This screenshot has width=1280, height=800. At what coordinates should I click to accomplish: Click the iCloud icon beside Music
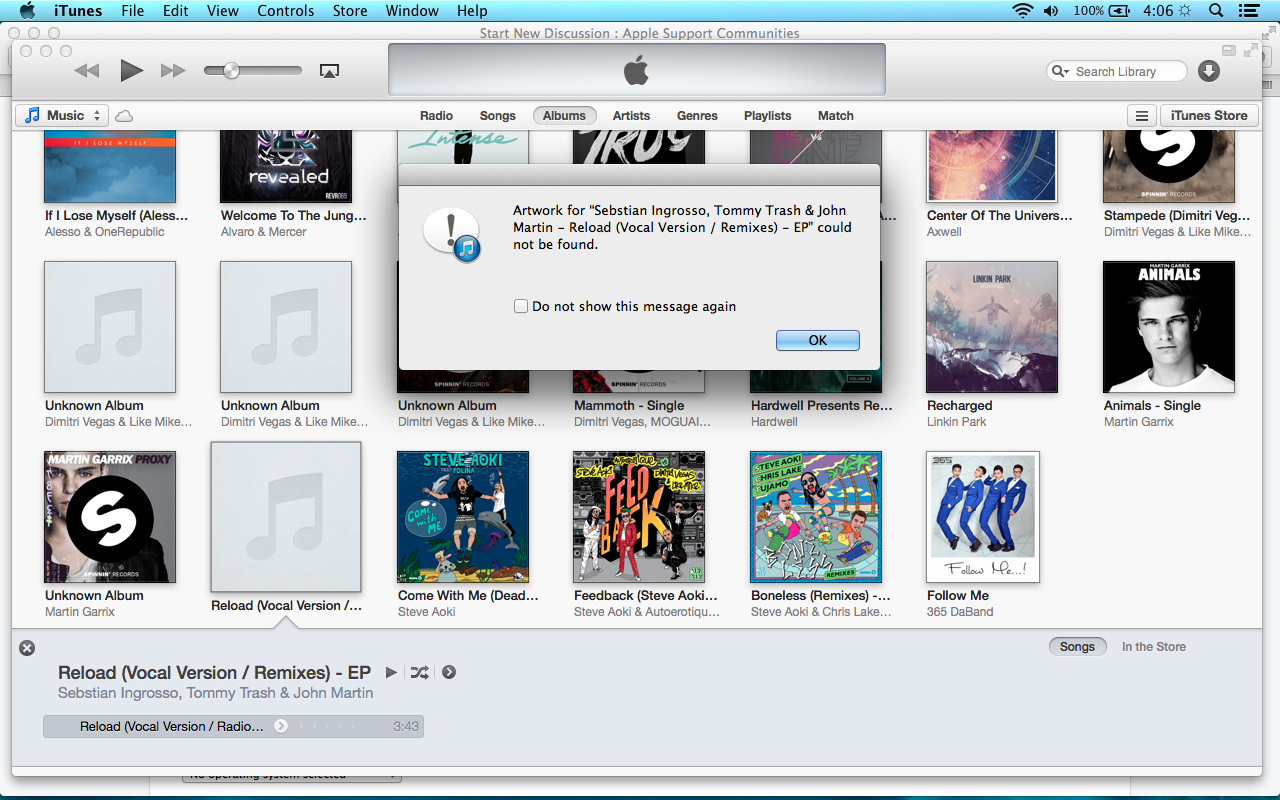click(124, 116)
